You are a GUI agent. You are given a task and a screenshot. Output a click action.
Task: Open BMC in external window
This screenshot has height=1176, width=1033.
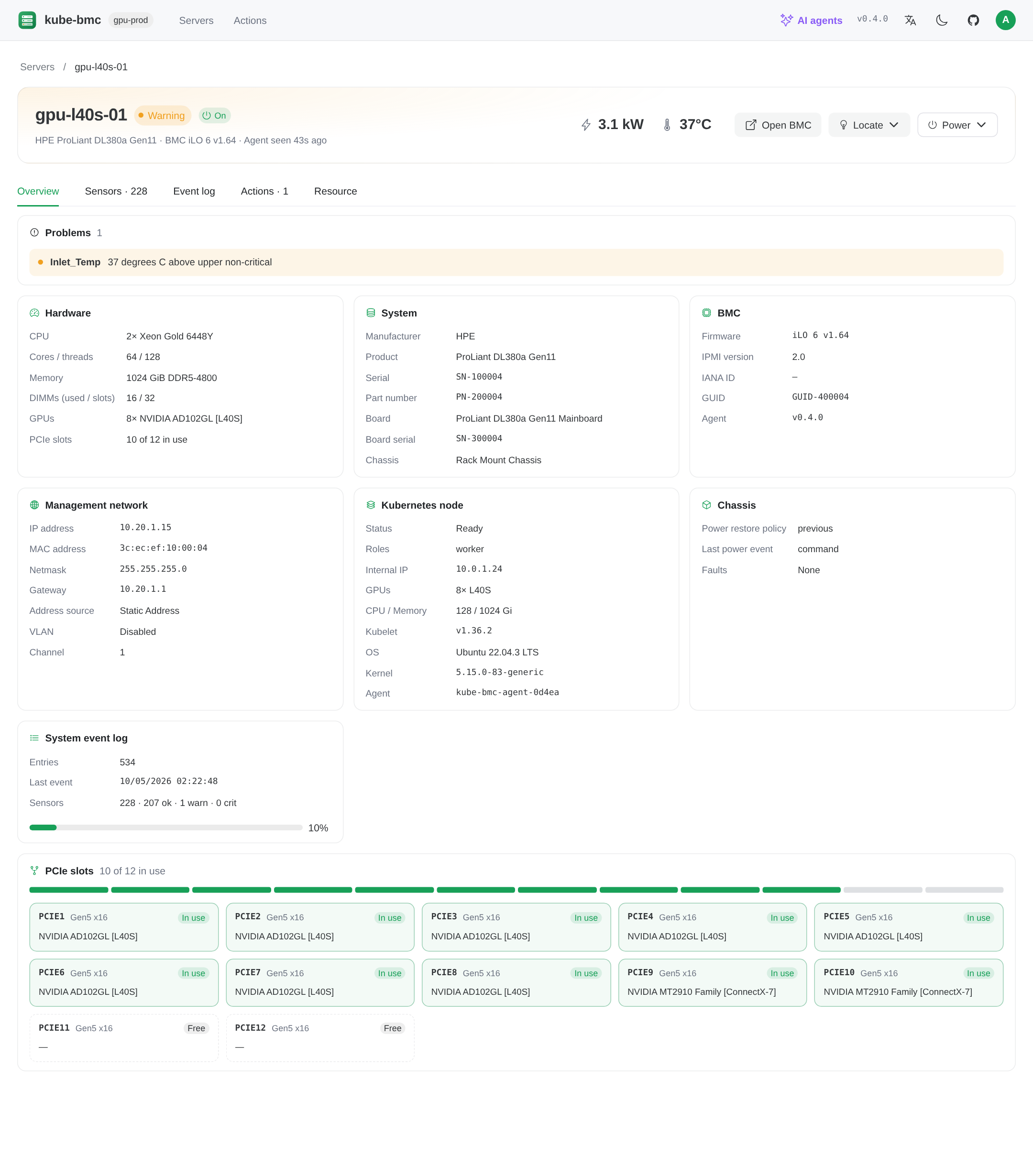pyautogui.click(x=778, y=125)
